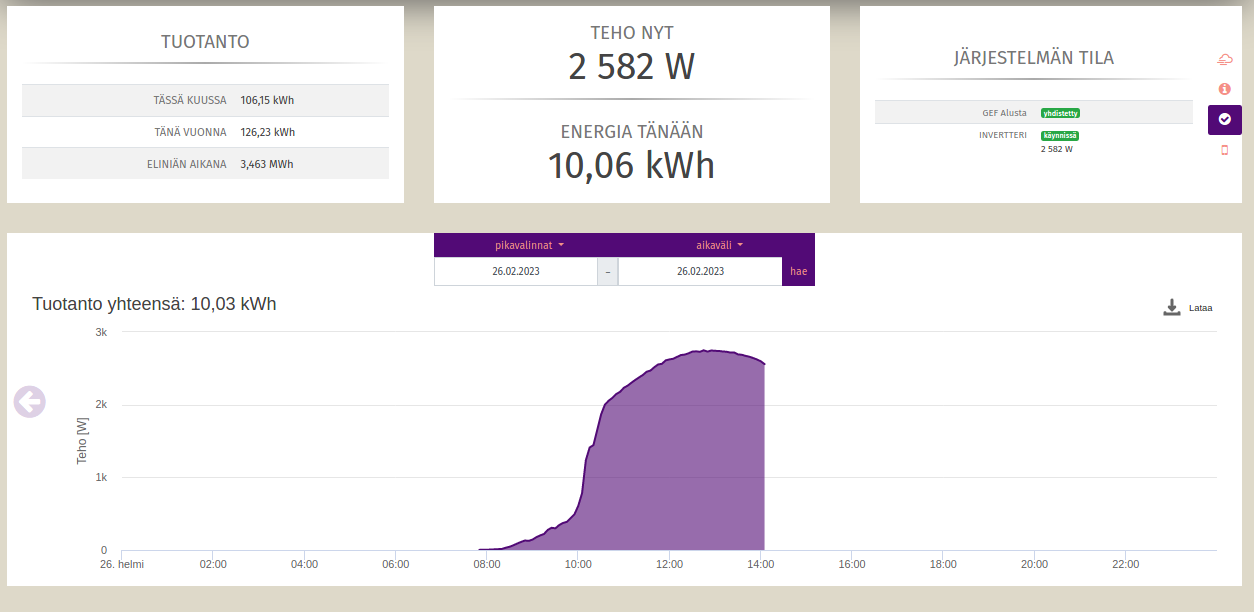The height and width of the screenshot is (612, 1254).
Task: Select the ELINIÄN AIKANA lifetime row
Action: tap(205, 164)
